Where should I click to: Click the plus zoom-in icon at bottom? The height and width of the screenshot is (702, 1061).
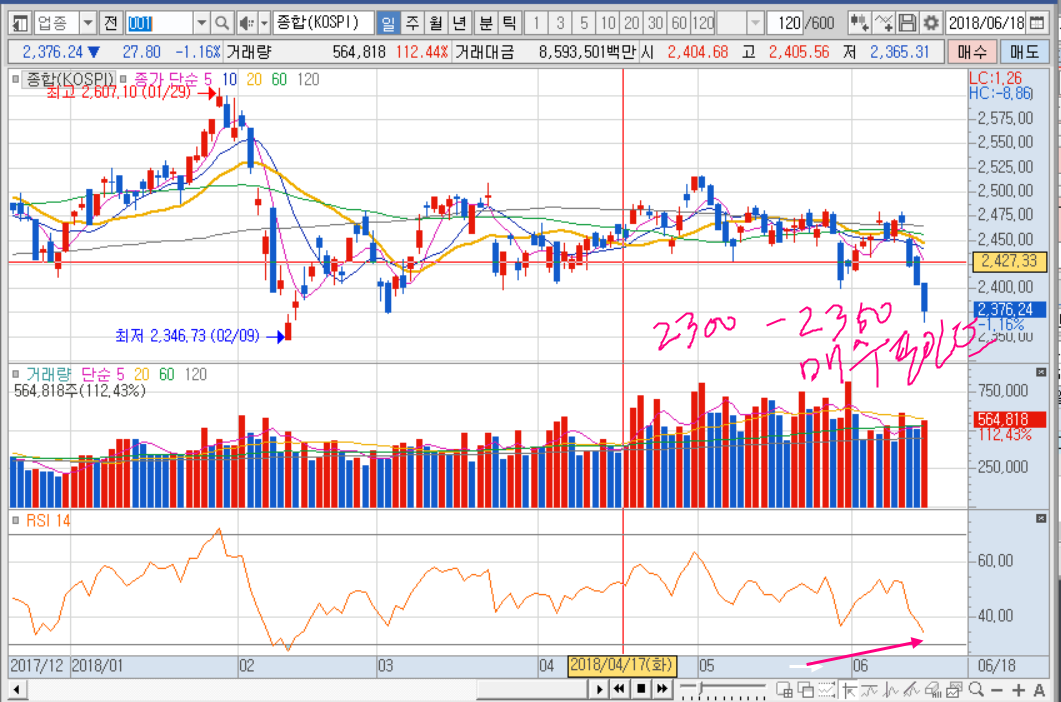point(1018,689)
